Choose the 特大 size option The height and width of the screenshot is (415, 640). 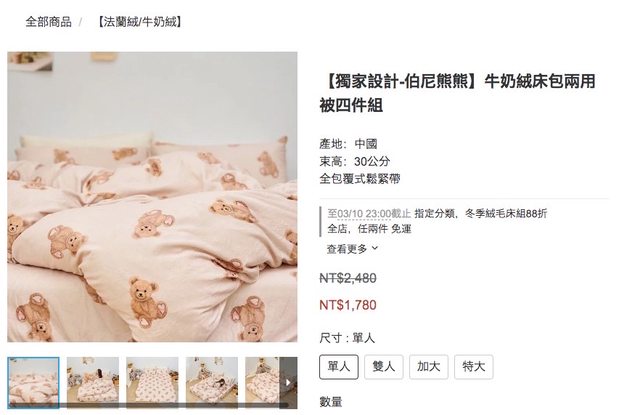tap(473, 367)
